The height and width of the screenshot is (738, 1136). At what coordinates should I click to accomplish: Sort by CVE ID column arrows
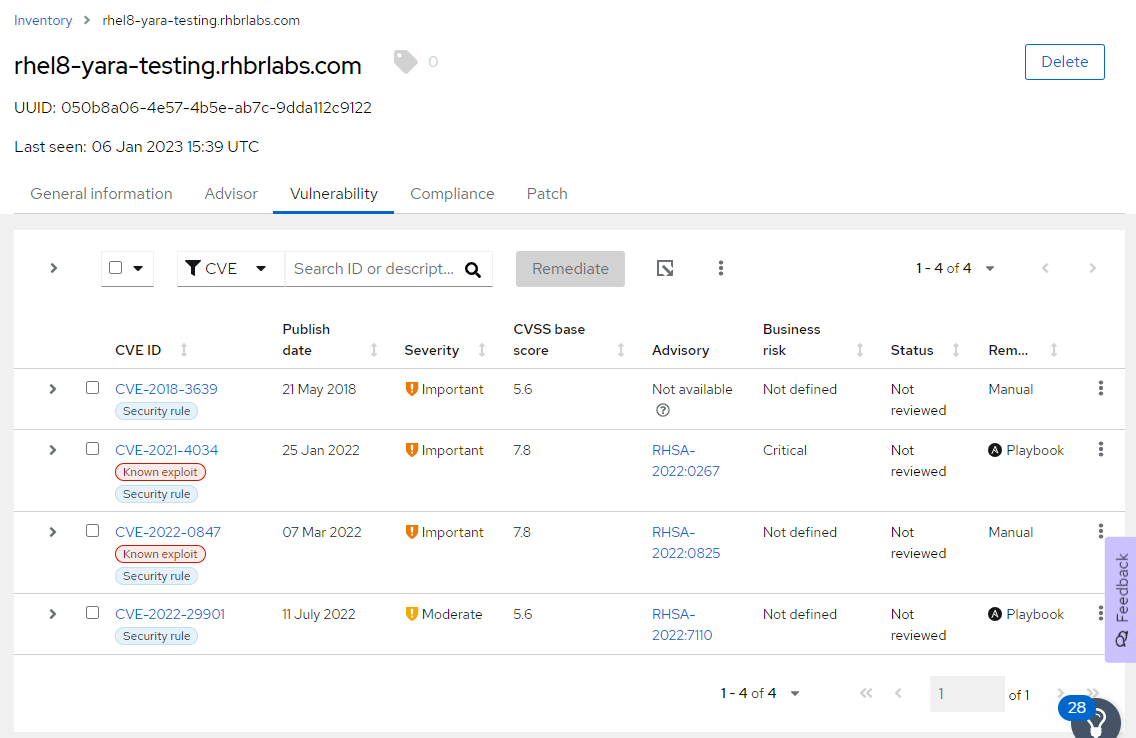click(184, 350)
